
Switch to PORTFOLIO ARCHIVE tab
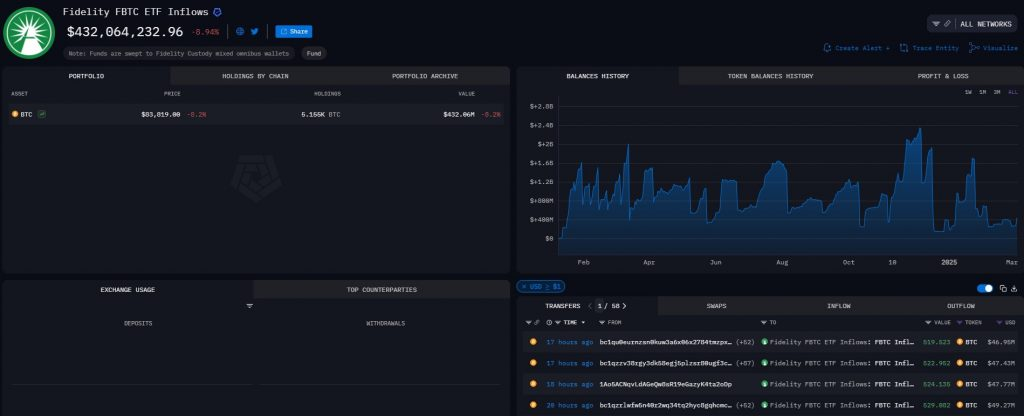point(425,76)
